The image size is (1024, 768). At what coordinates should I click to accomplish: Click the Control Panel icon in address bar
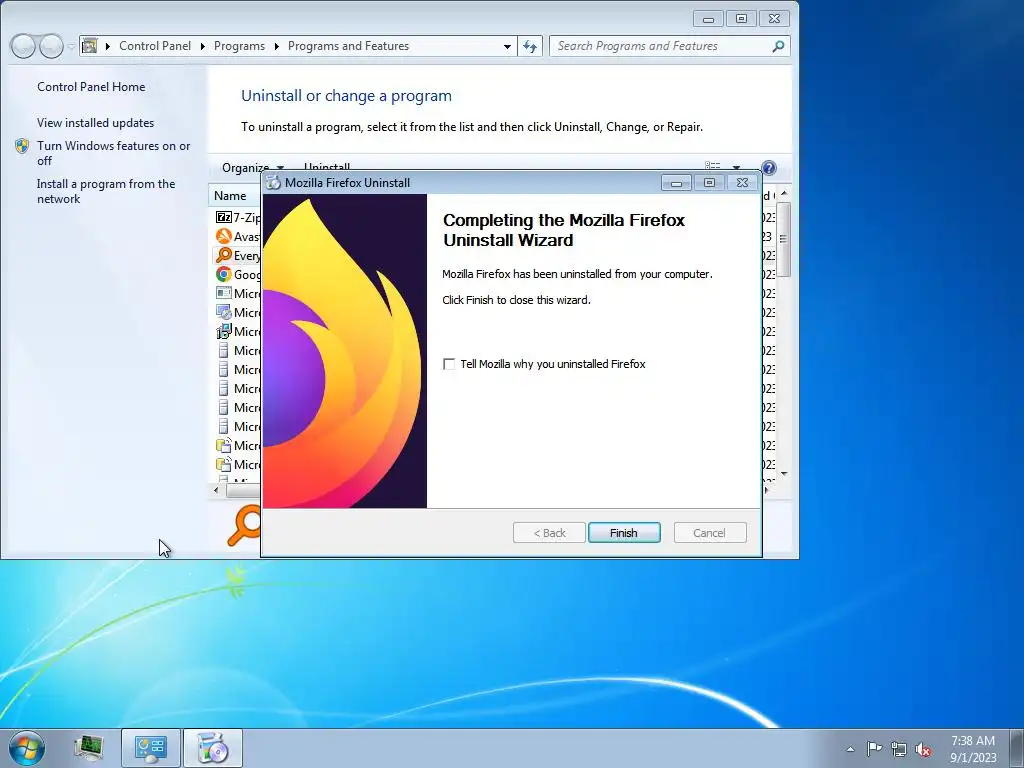pyautogui.click(x=89, y=46)
